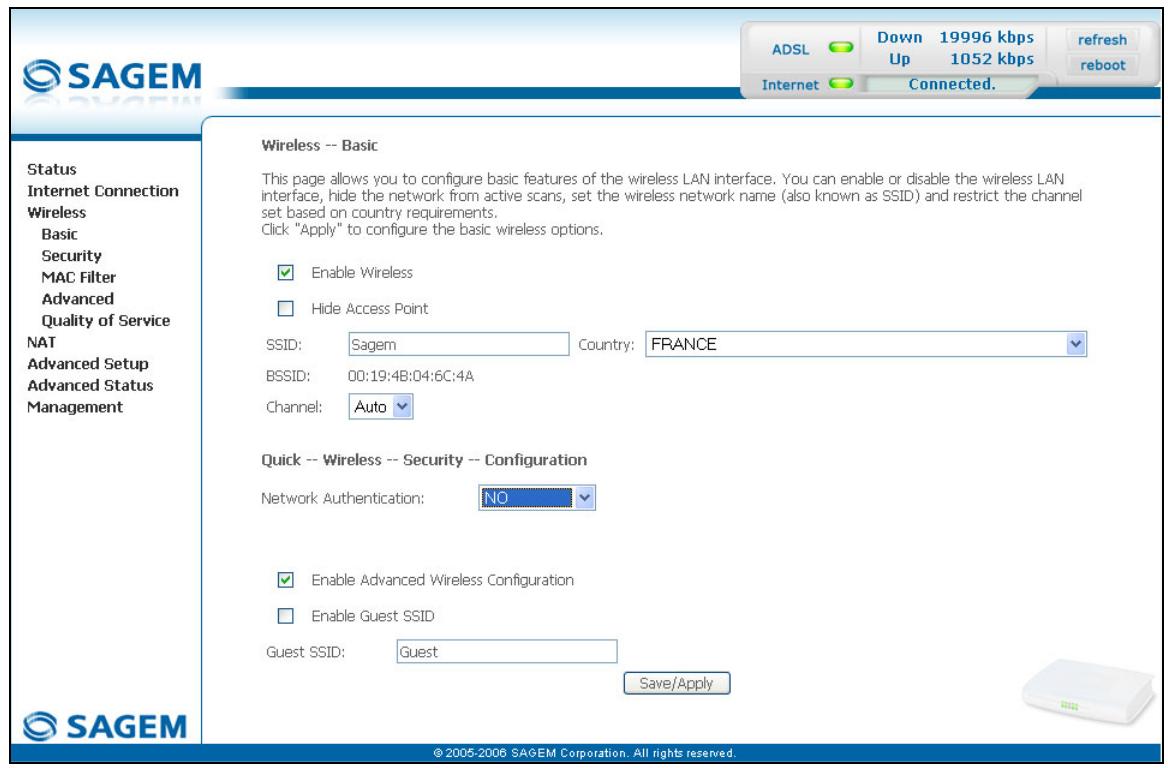The height and width of the screenshot is (768, 1168).
Task: Click the bottom SAGEM logo in sidebar
Action: (104, 726)
